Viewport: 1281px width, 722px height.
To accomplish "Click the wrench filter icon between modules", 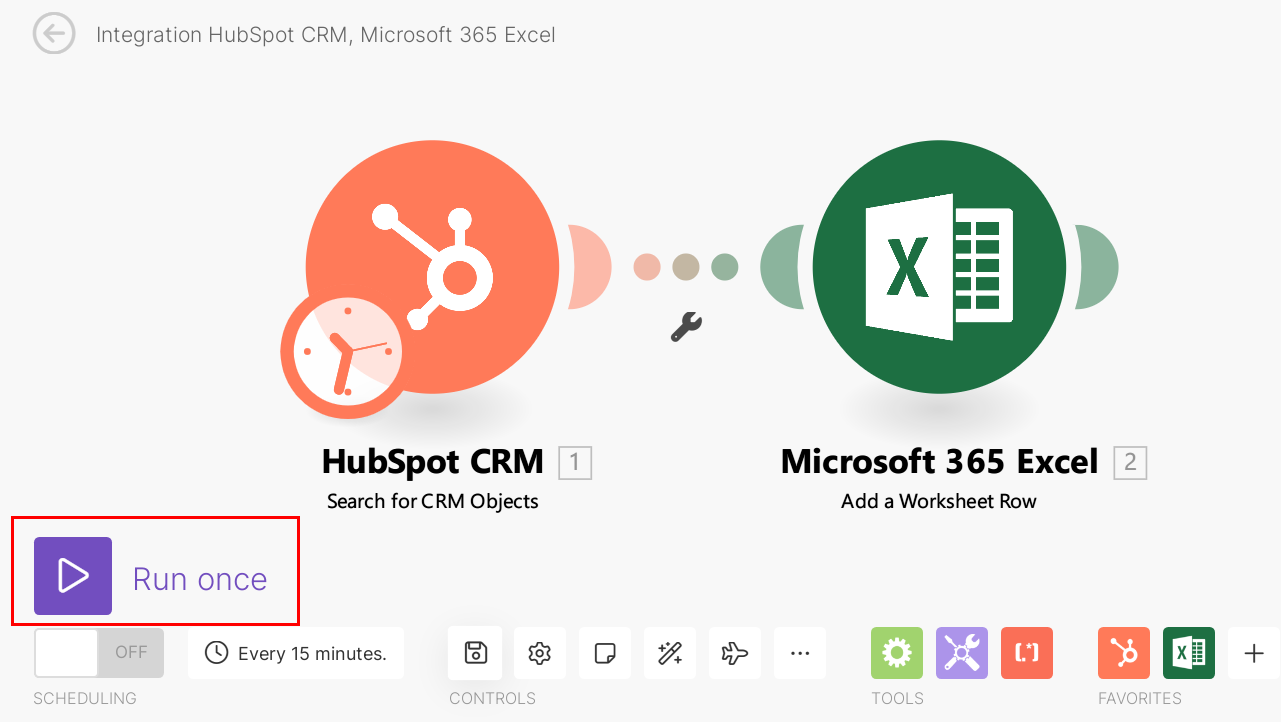I will [x=686, y=326].
